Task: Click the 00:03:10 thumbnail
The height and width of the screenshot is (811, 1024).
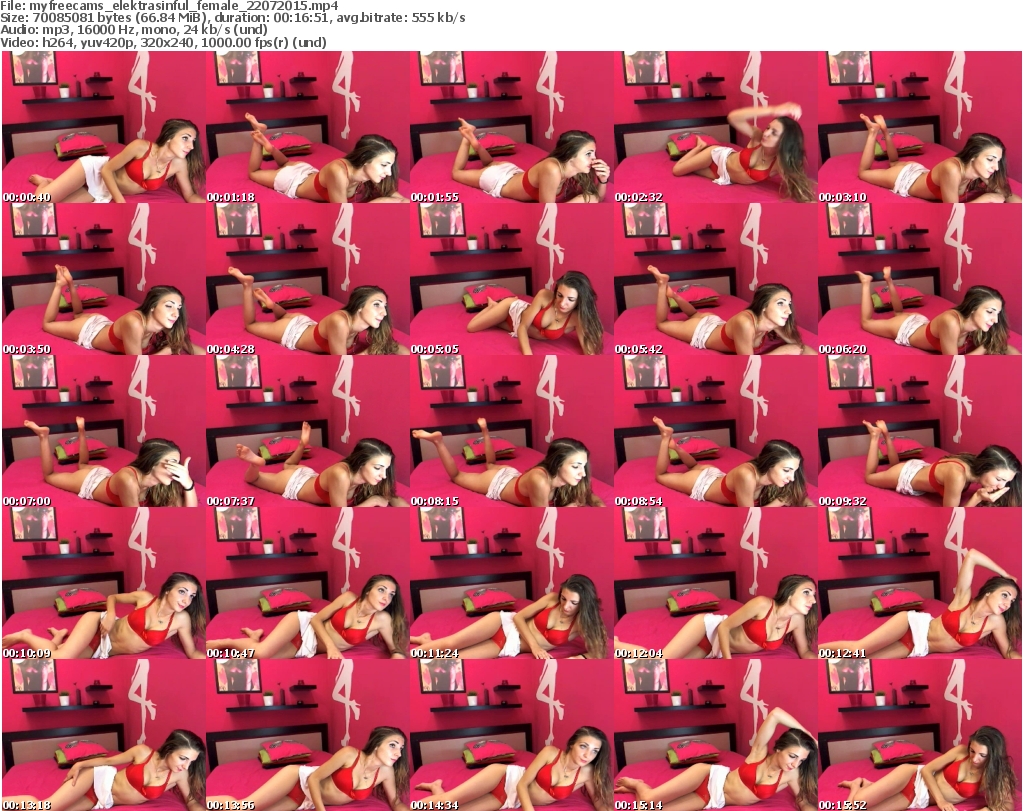Action: (920, 127)
